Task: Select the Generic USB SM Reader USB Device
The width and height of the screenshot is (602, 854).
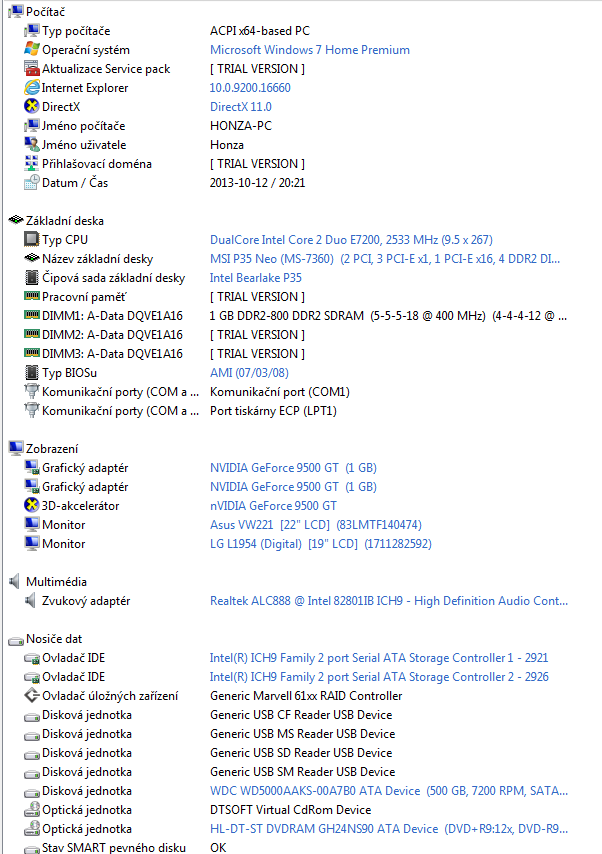Action: coord(303,772)
